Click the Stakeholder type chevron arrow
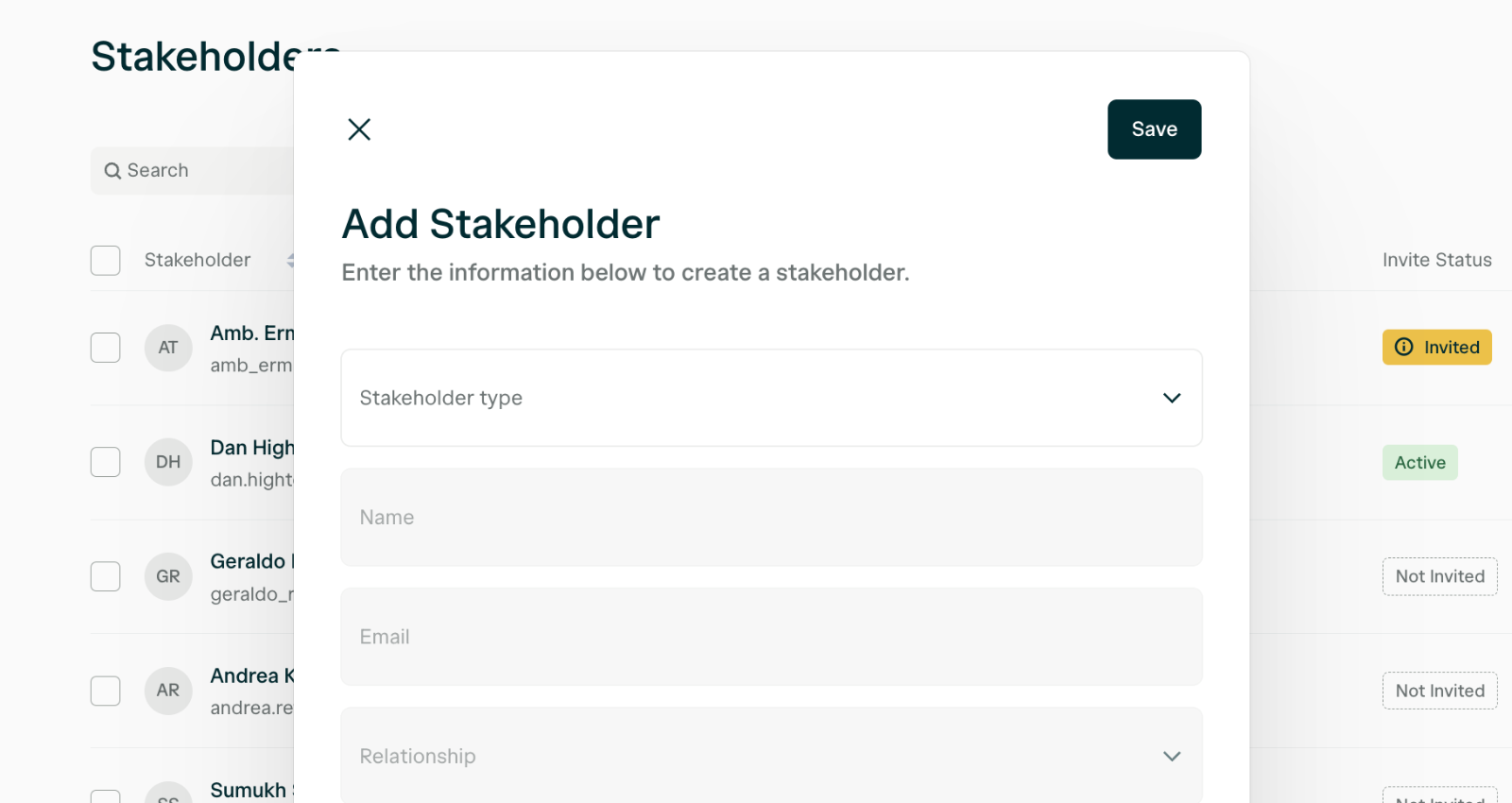This screenshot has width=1512, height=803. (1172, 398)
